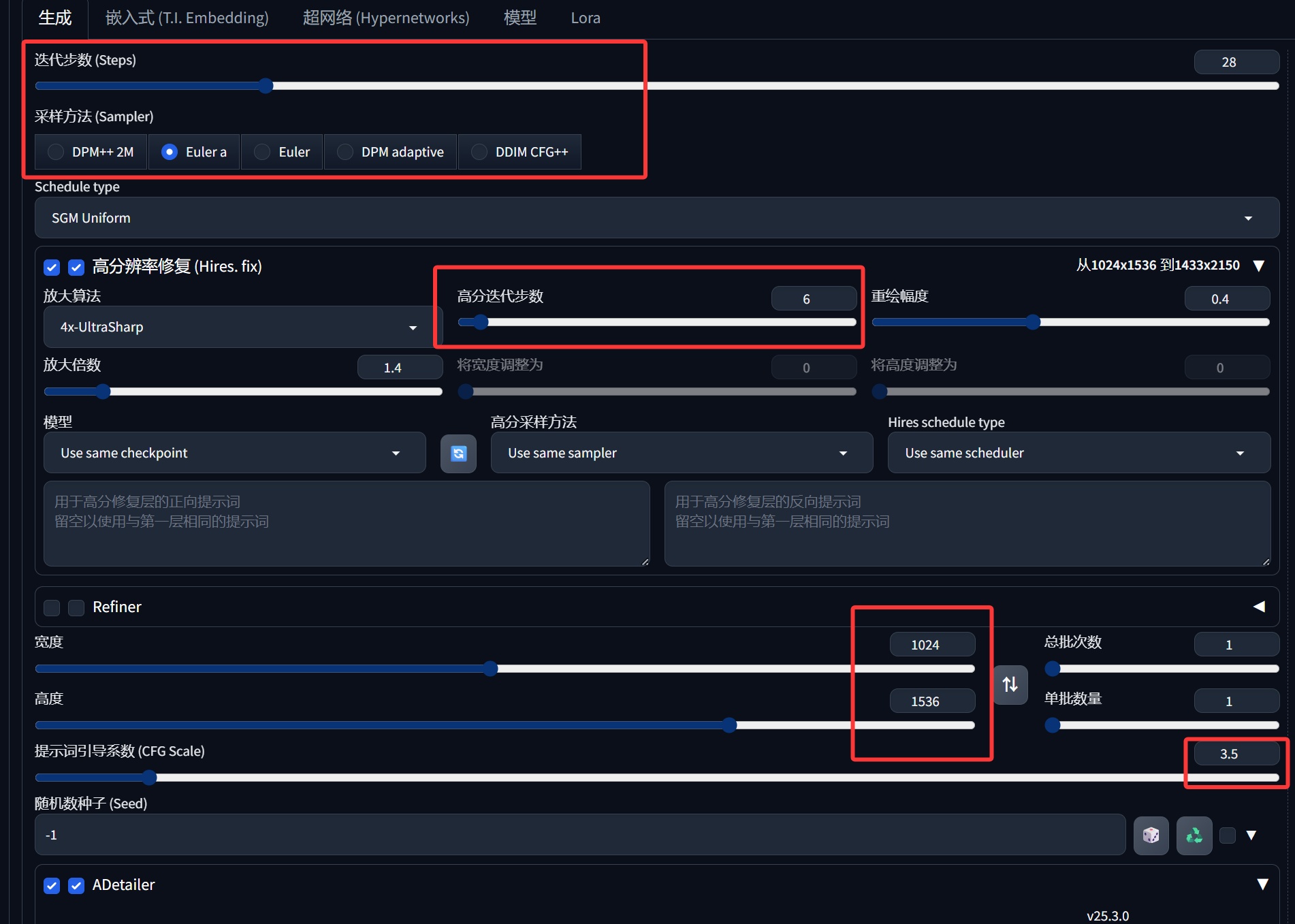
Task: Expand extra seed options triangle
Action: [x=1251, y=835]
